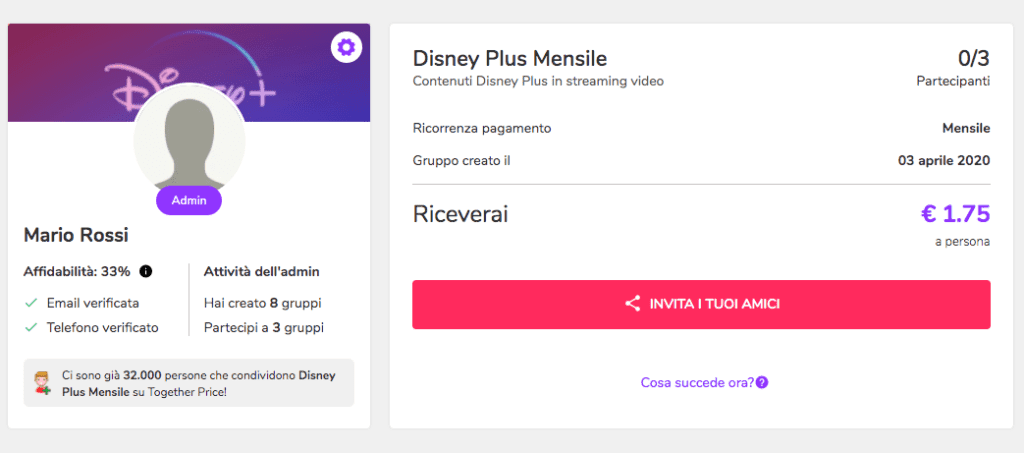Click the 03 aprile 2020 date
This screenshot has width=1024, height=453.
[944, 160]
